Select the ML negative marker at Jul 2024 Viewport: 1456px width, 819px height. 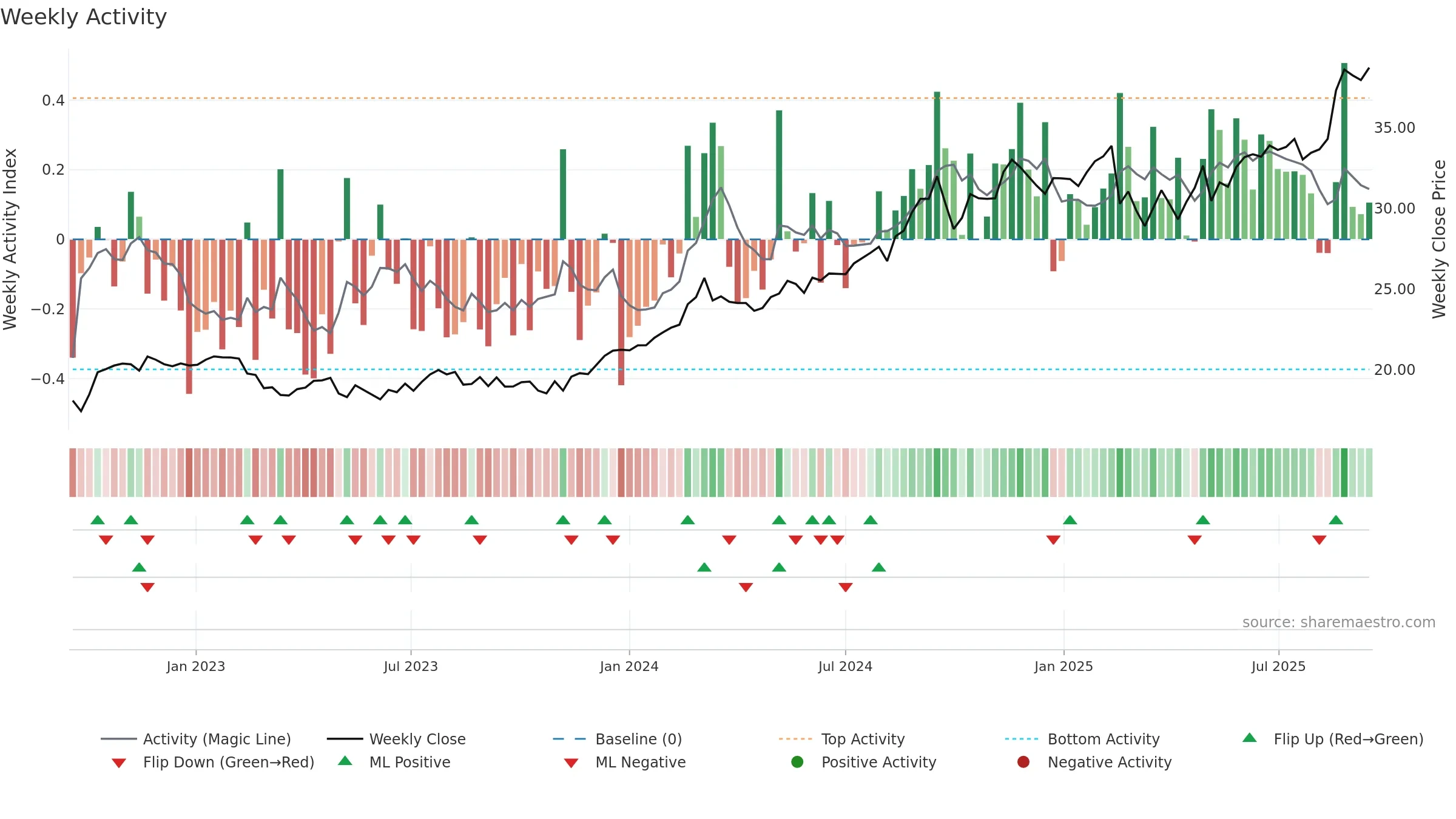coord(846,587)
